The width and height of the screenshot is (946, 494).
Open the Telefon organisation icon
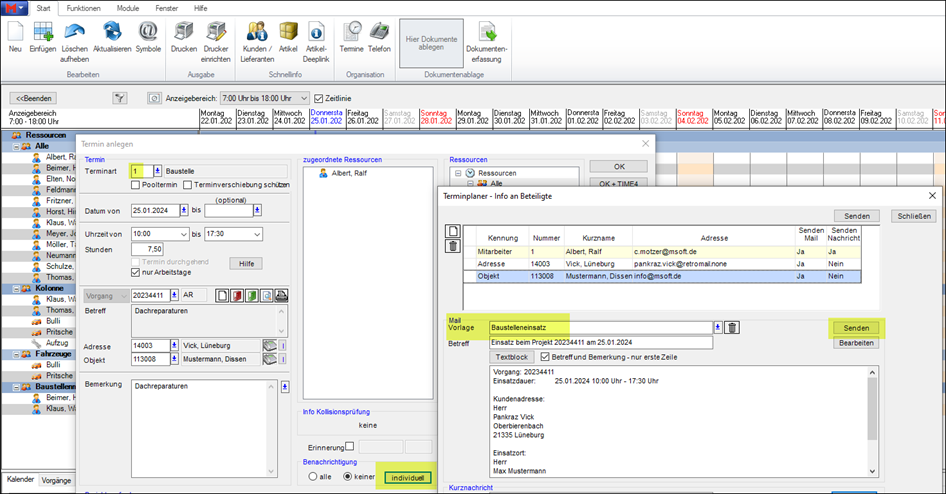point(379,32)
